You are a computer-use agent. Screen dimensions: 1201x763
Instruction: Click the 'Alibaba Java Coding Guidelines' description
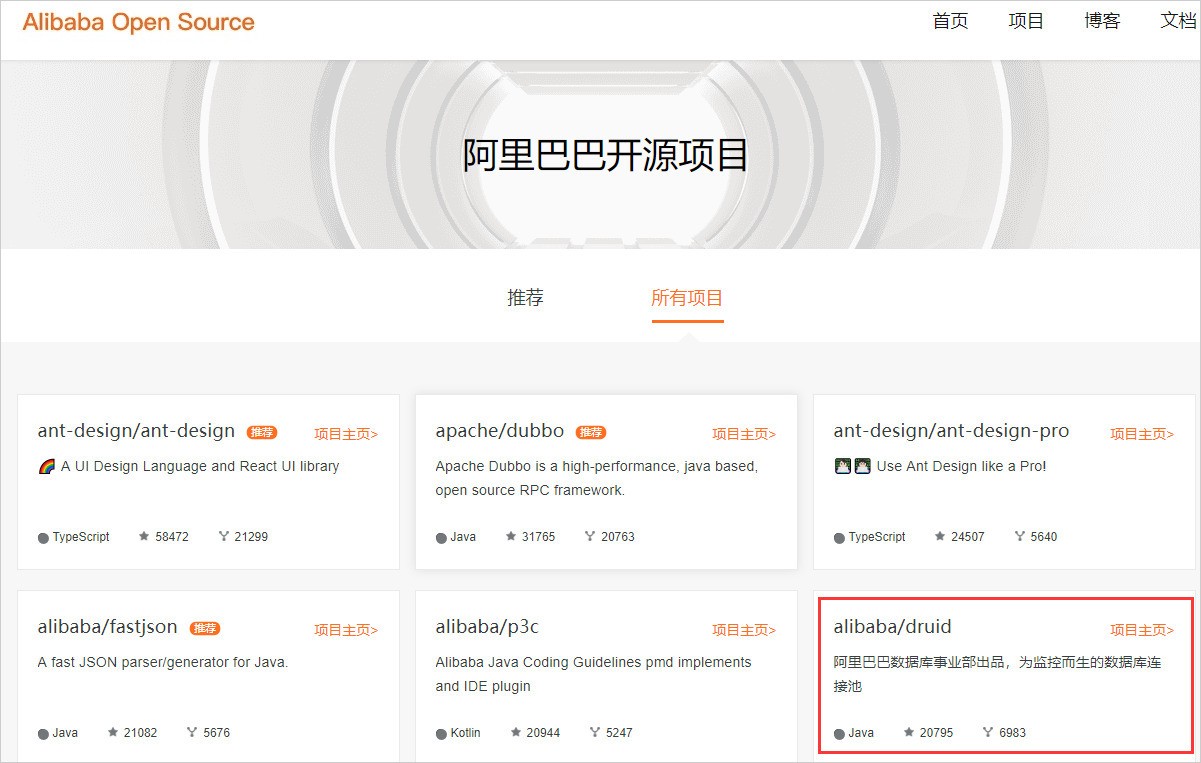pos(593,674)
